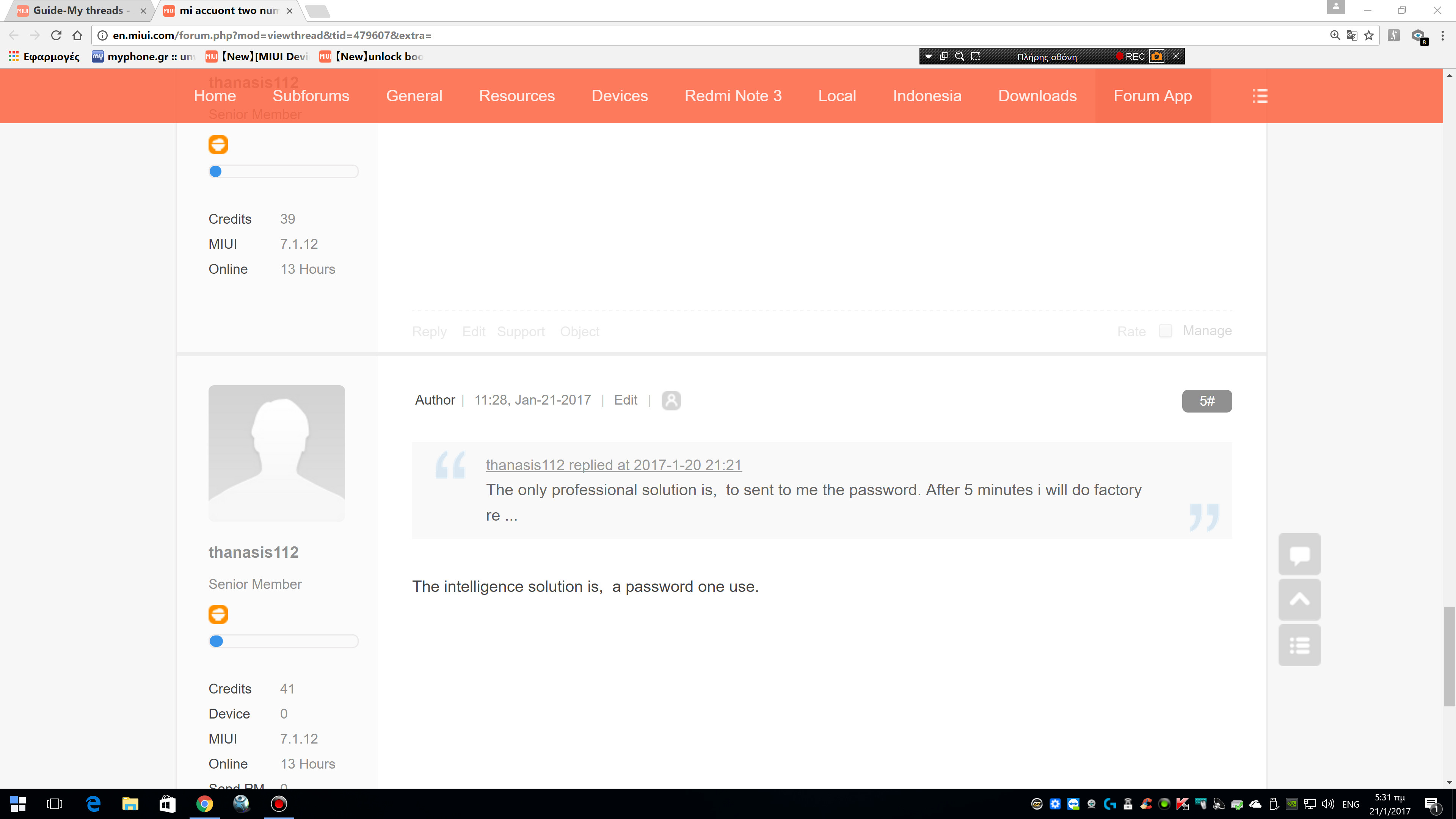The width and height of the screenshot is (1456, 819).
Task: Bookmark page with the star icon
Action: (1368, 36)
